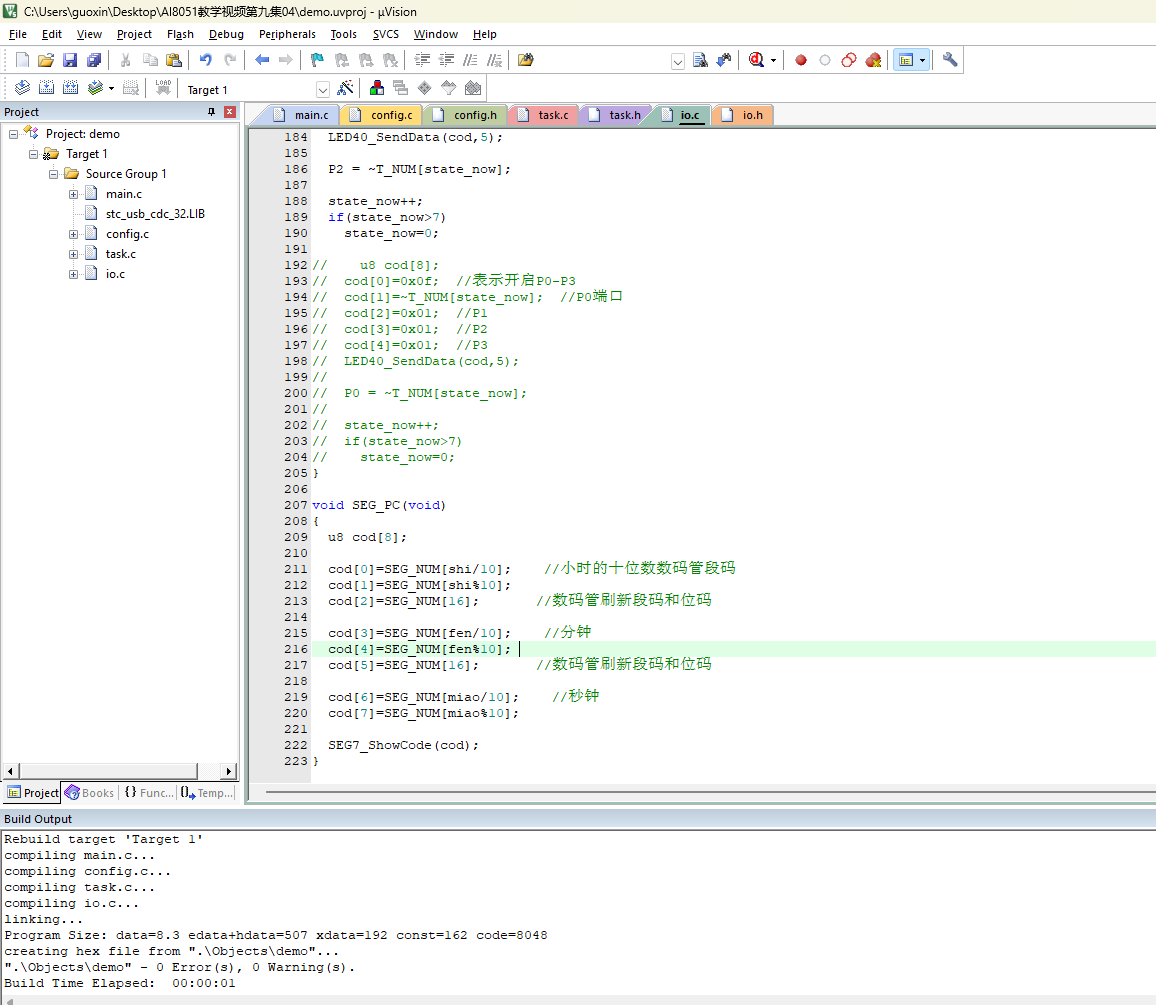The height and width of the screenshot is (1005, 1156).
Task: Switch to the task.c editor tab
Action: pyautogui.click(x=545, y=115)
